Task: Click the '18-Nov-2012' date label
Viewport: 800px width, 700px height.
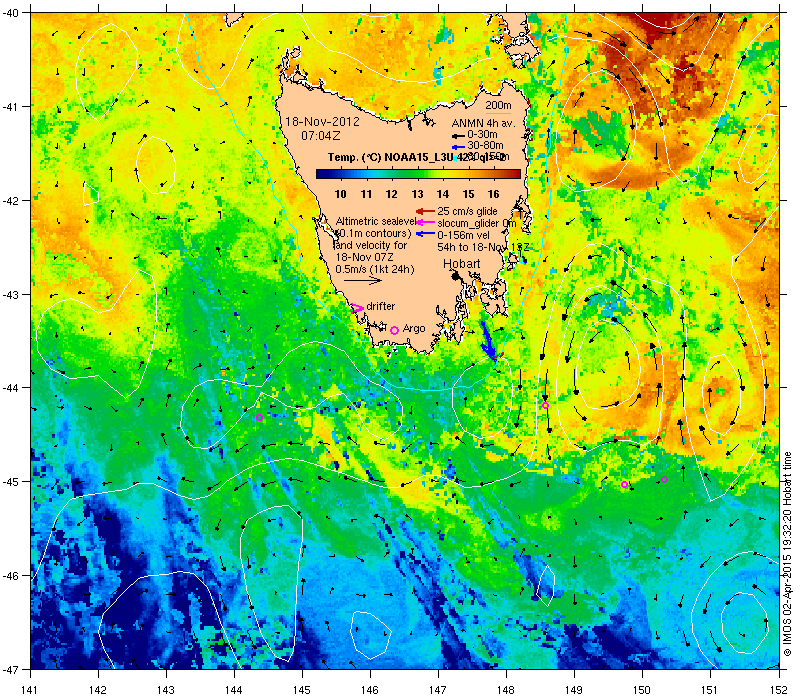Action: (x=322, y=122)
